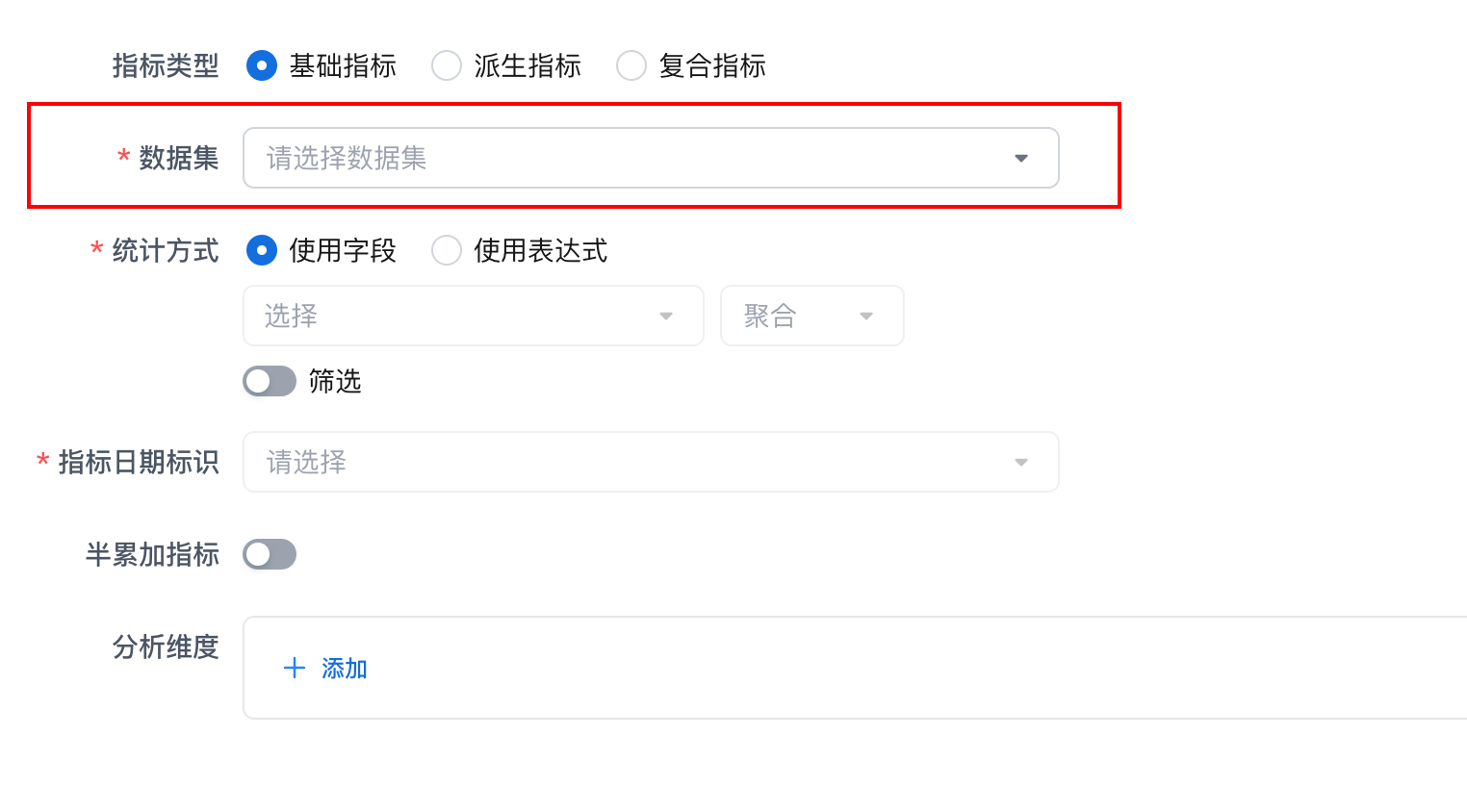Click the 添加 link in 分析维度
This screenshot has height=812, width=1467.
coord(344,669)
